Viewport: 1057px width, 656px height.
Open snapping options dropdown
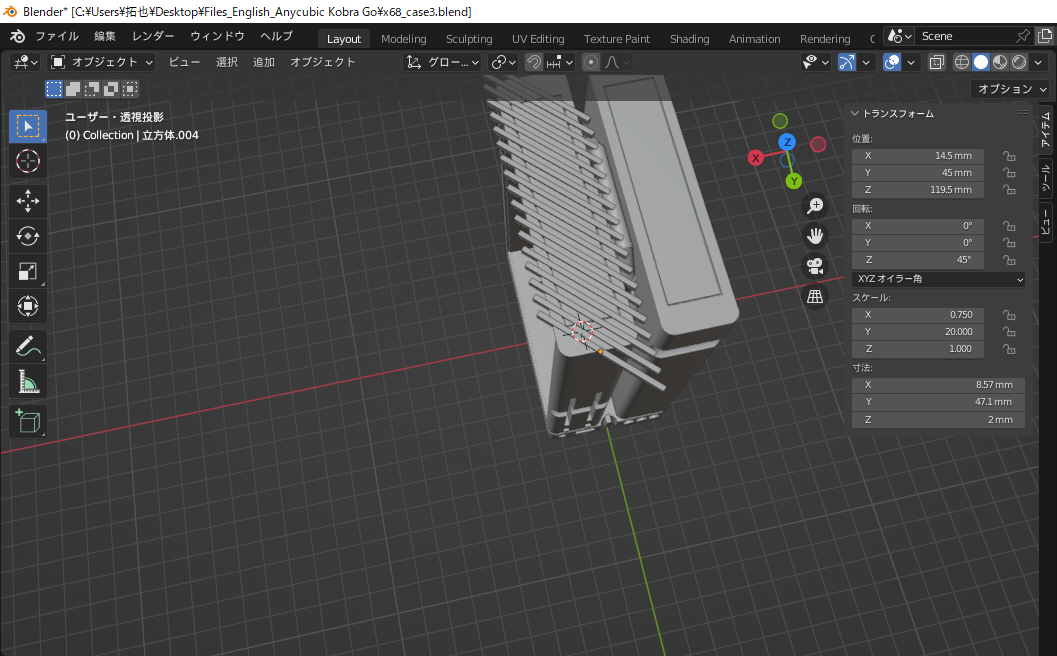pos(560,62)
